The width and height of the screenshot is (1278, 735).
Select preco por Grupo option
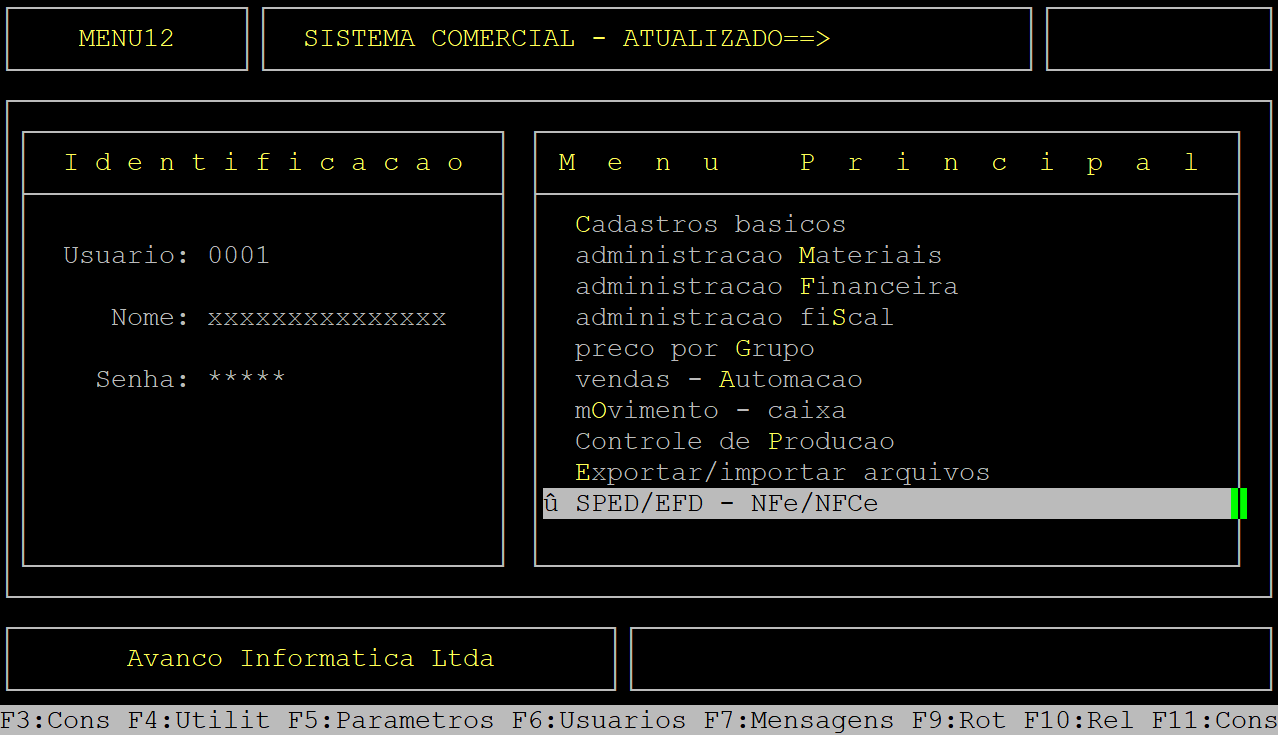(x=694, y=348)
